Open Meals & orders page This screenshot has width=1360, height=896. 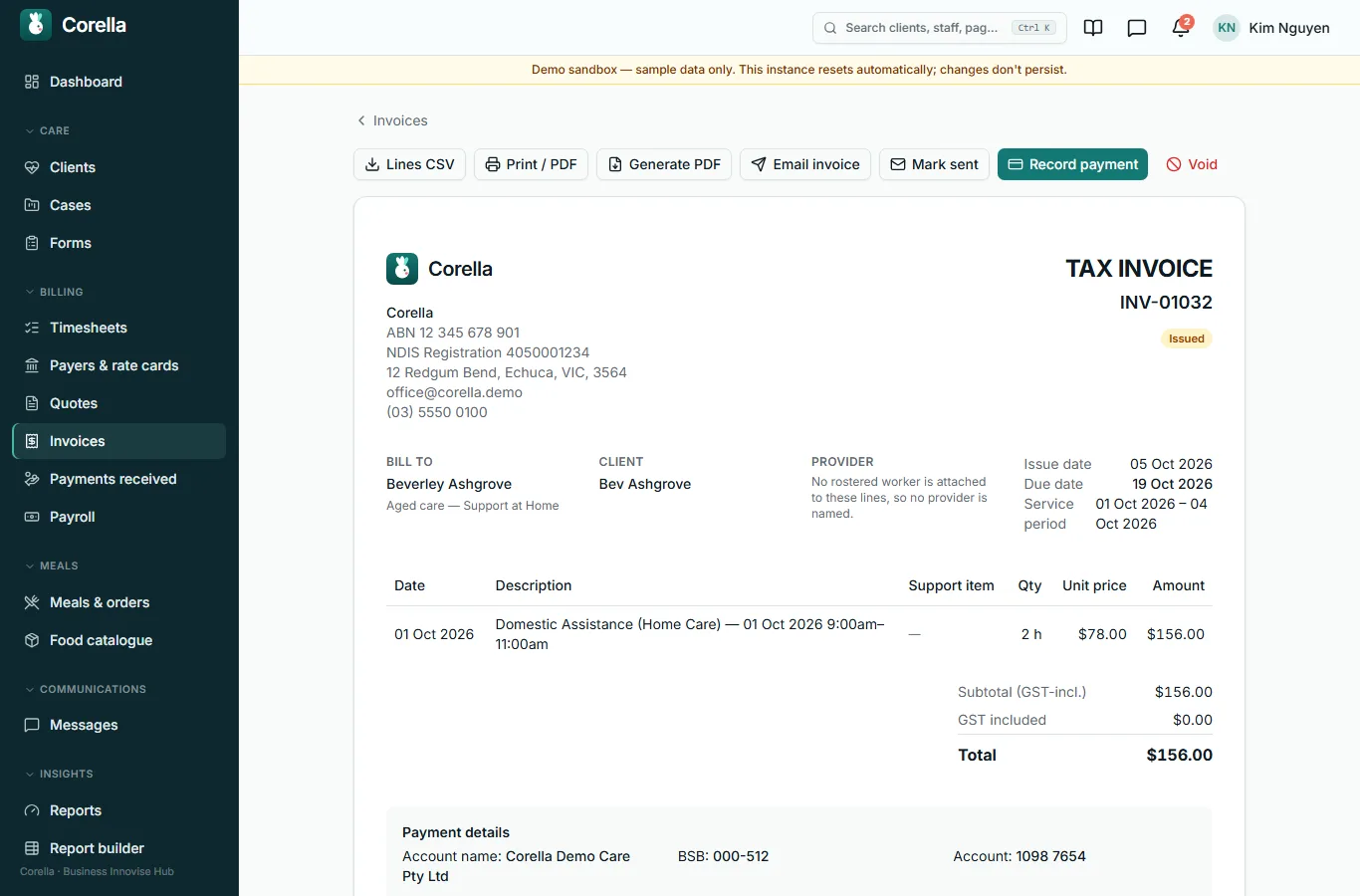pos(119,602)
